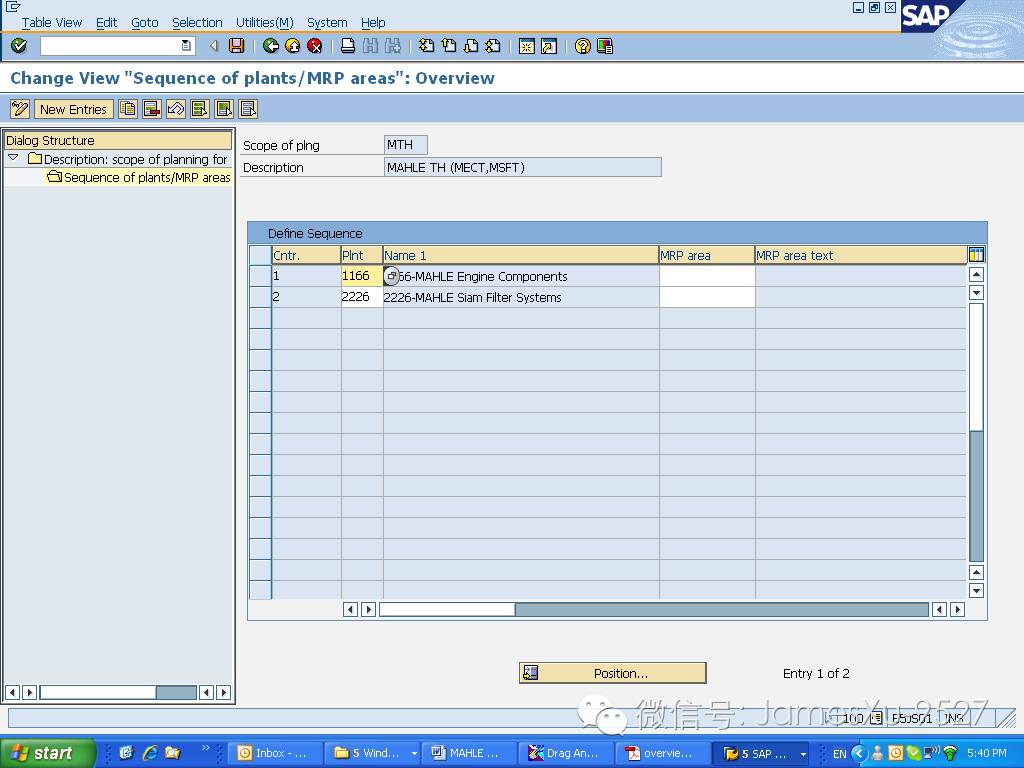Select Description: scope of planning for folder

coord(128,159)
